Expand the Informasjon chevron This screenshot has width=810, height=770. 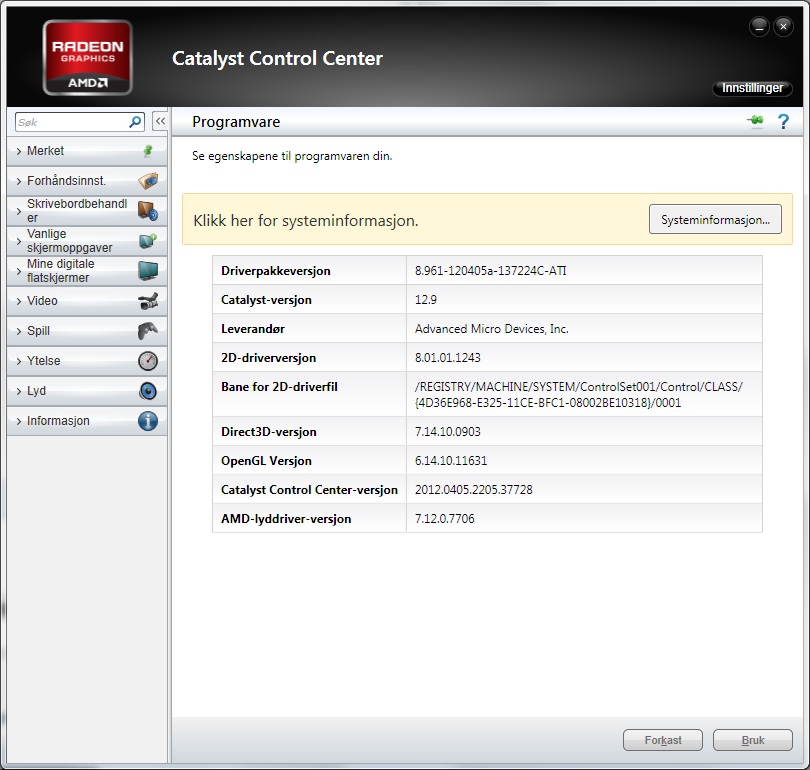[x=19, y=421]
